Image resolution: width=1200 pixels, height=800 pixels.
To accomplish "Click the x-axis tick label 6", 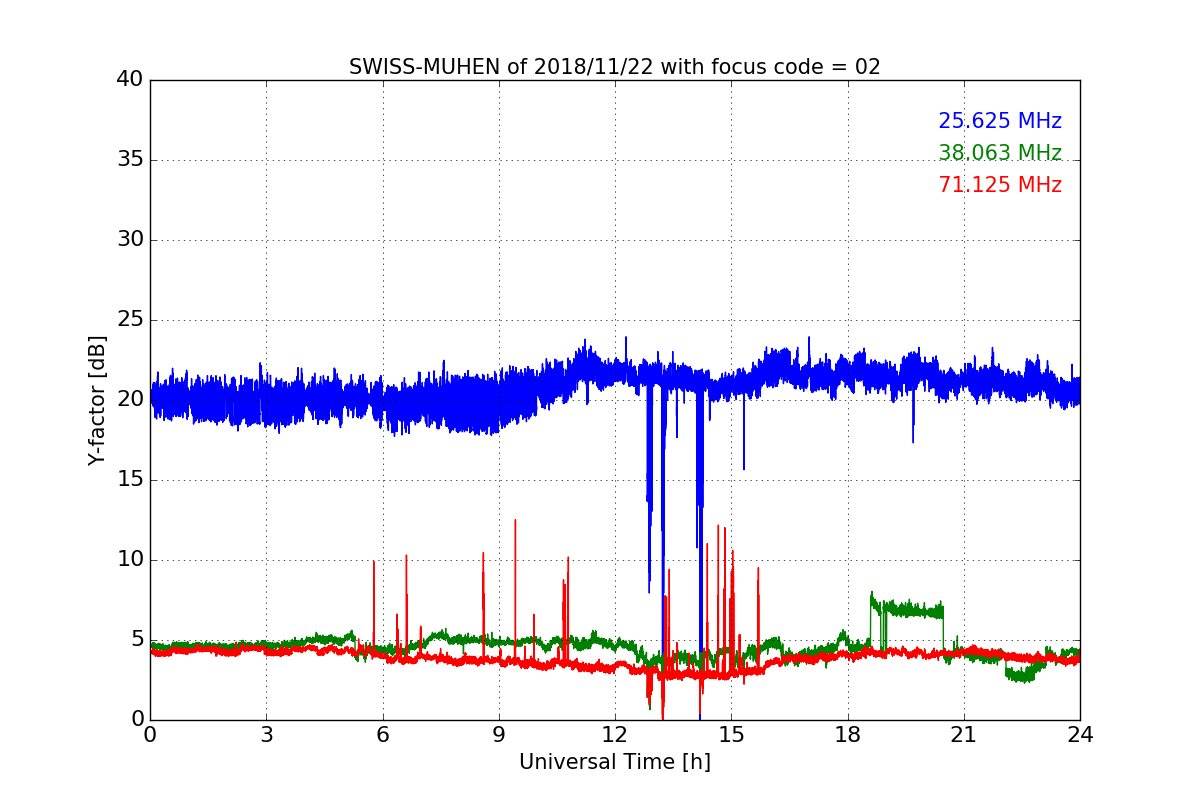I will click(382, 735).
